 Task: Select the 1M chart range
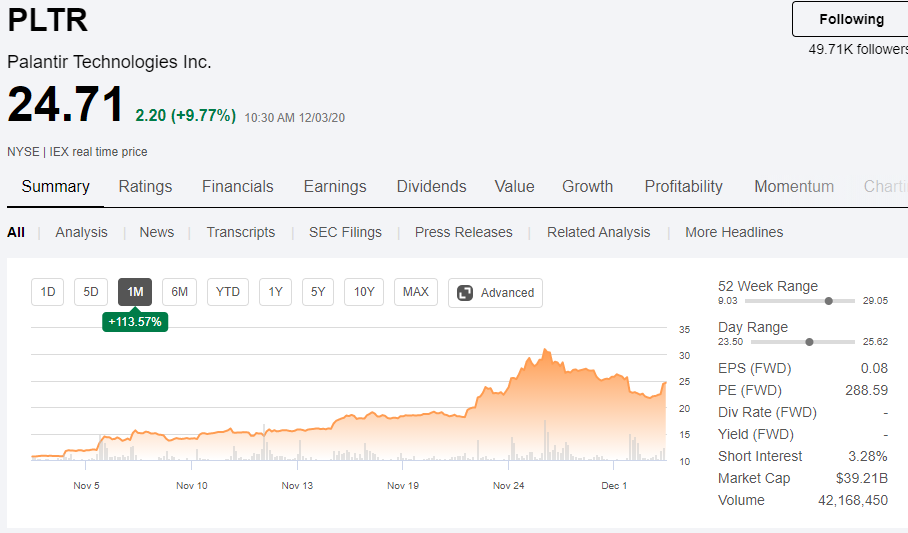tap(135, 292)
